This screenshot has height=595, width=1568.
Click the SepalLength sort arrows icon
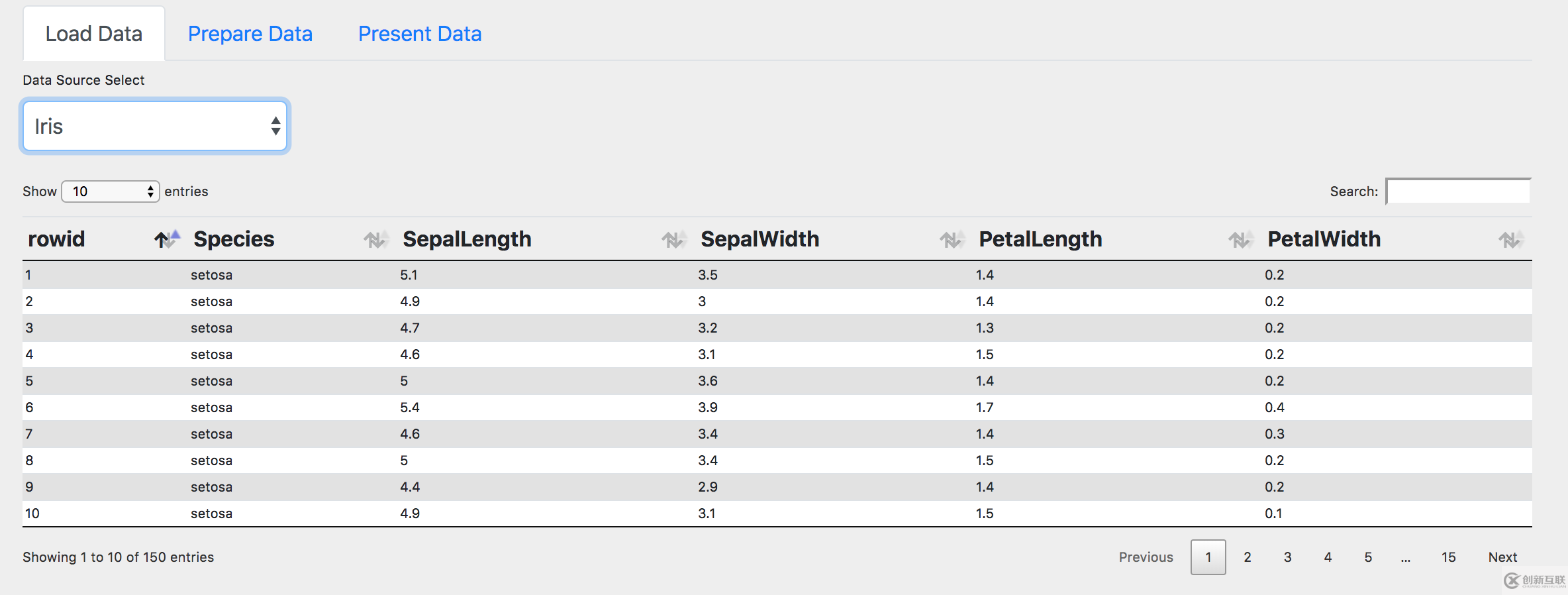click(673, 240)
